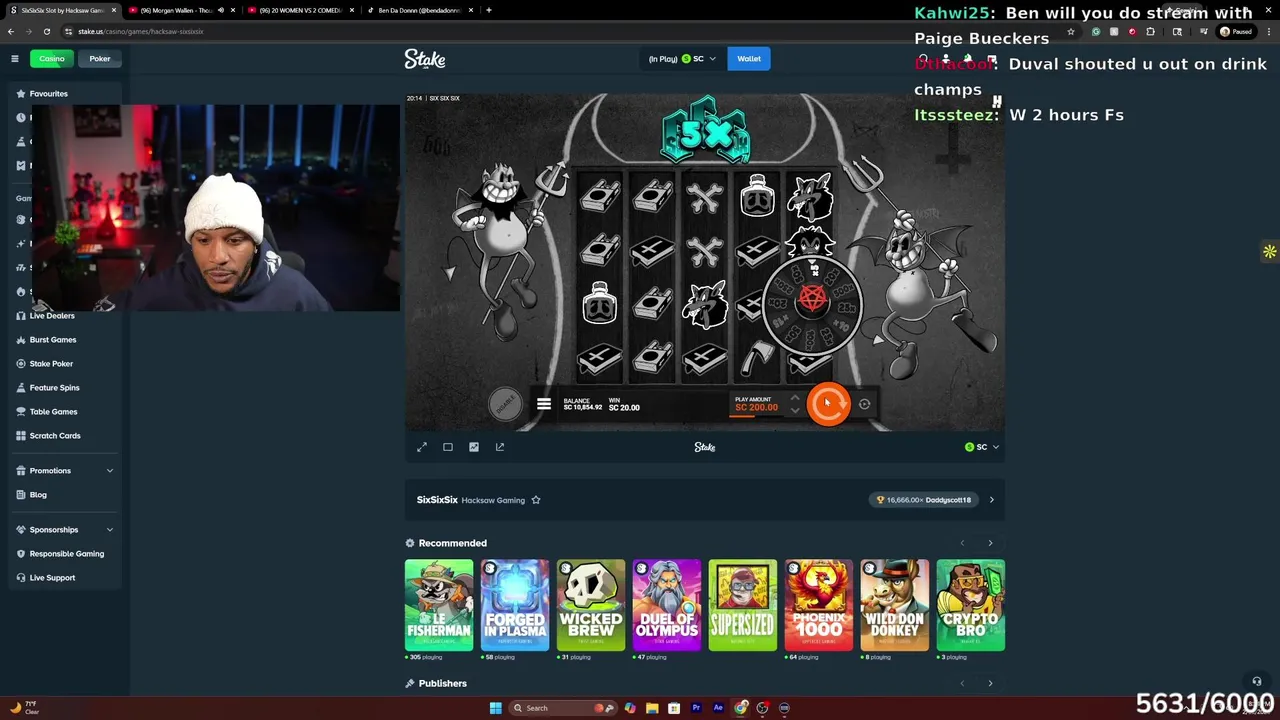
Task: Open Windows Start menu
Action: (x=495, y=708)
